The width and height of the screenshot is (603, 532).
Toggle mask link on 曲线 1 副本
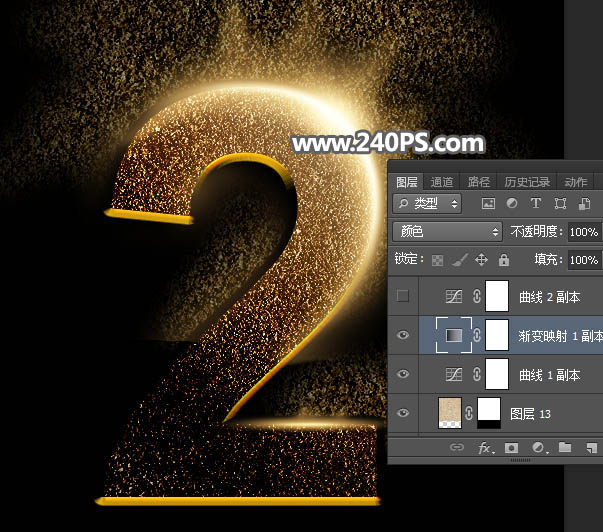476,374
